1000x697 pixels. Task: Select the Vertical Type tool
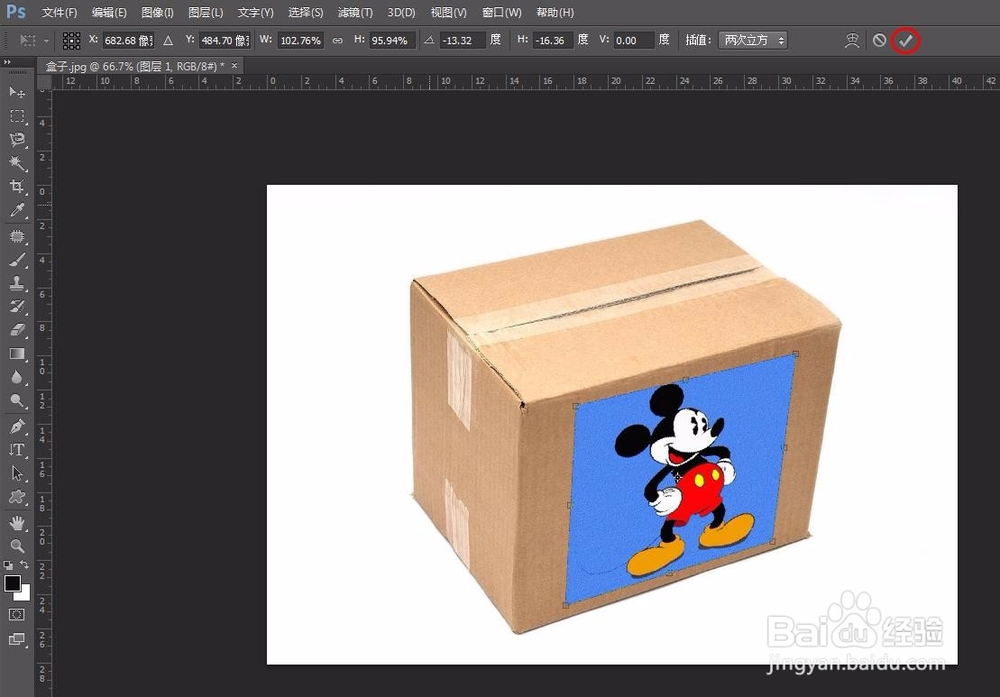pos(17,450)
